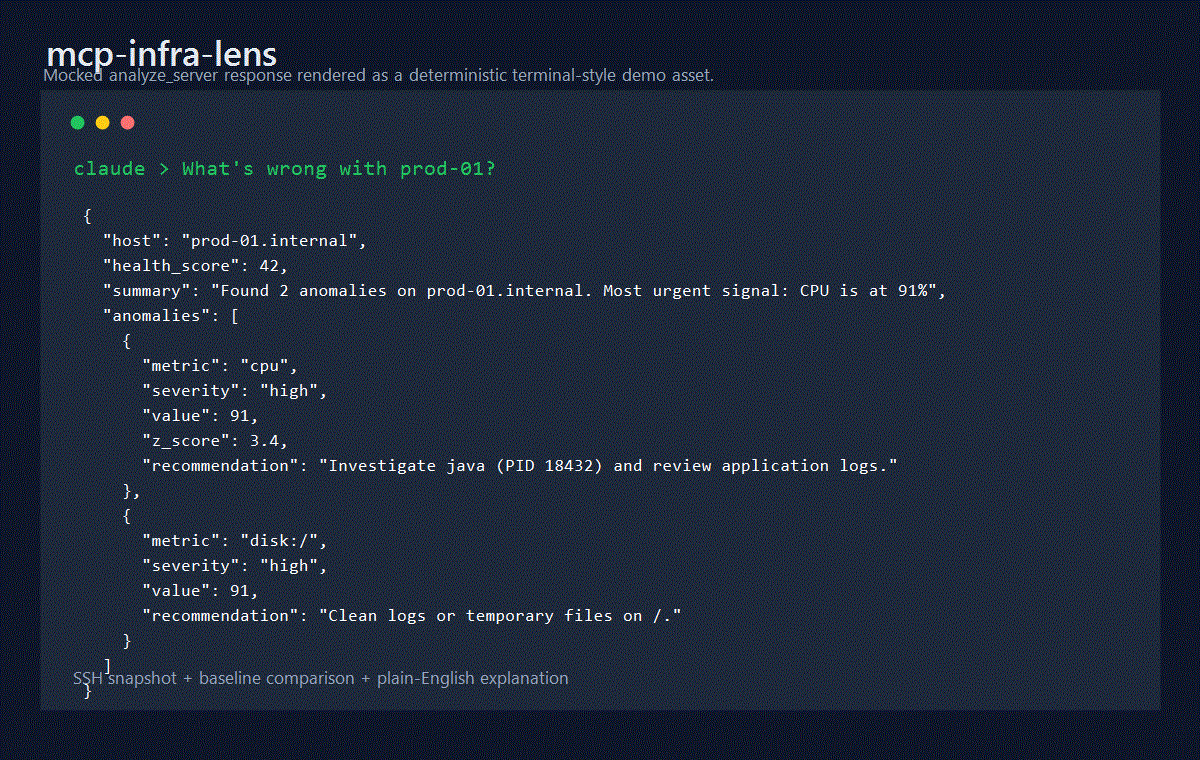This screenshot has height=760, width=1200.
Task: Click the yellow traffic light dot
Action: click(x=102, y=122)
